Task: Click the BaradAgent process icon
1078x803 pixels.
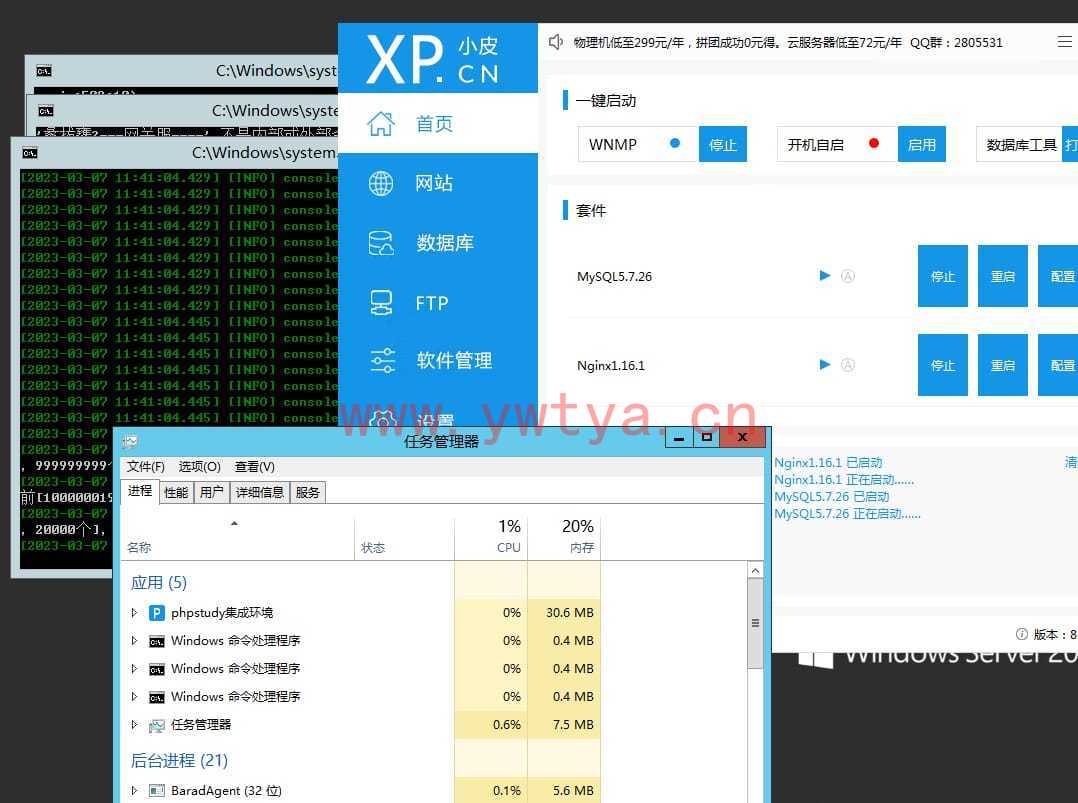Action: (157, 791)
